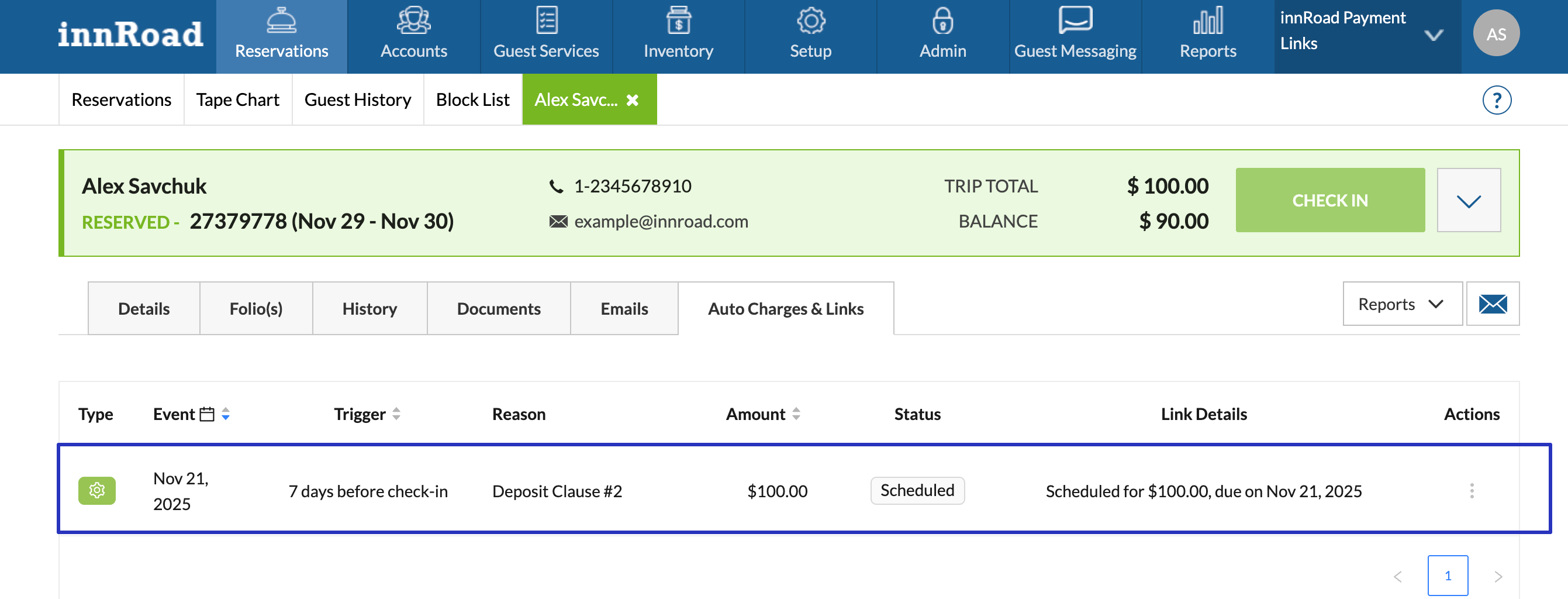Click the Link Details column header
This screenshot has width=1568, height=599.
1203,415
